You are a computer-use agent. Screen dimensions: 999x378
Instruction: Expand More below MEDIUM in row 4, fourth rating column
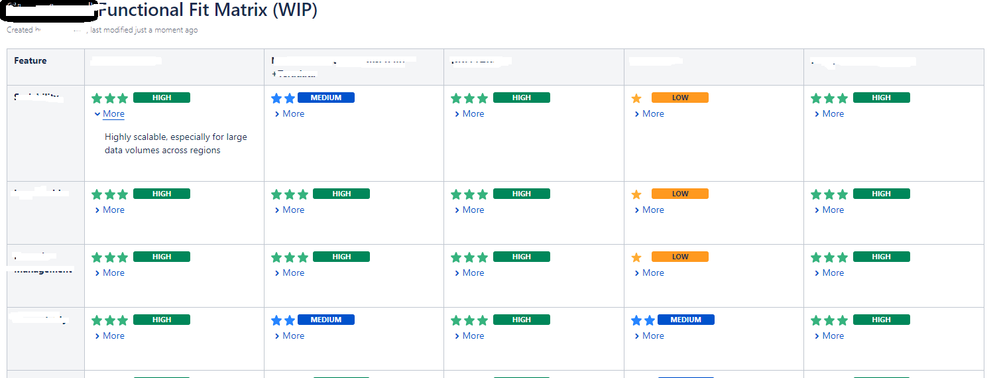point(649,336)
